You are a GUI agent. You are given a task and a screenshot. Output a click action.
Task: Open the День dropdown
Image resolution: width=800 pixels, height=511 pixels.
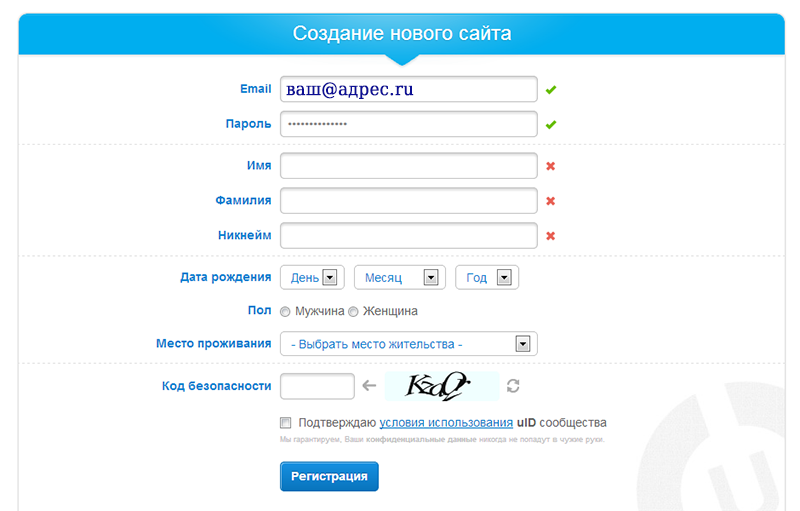click(312, 277)
